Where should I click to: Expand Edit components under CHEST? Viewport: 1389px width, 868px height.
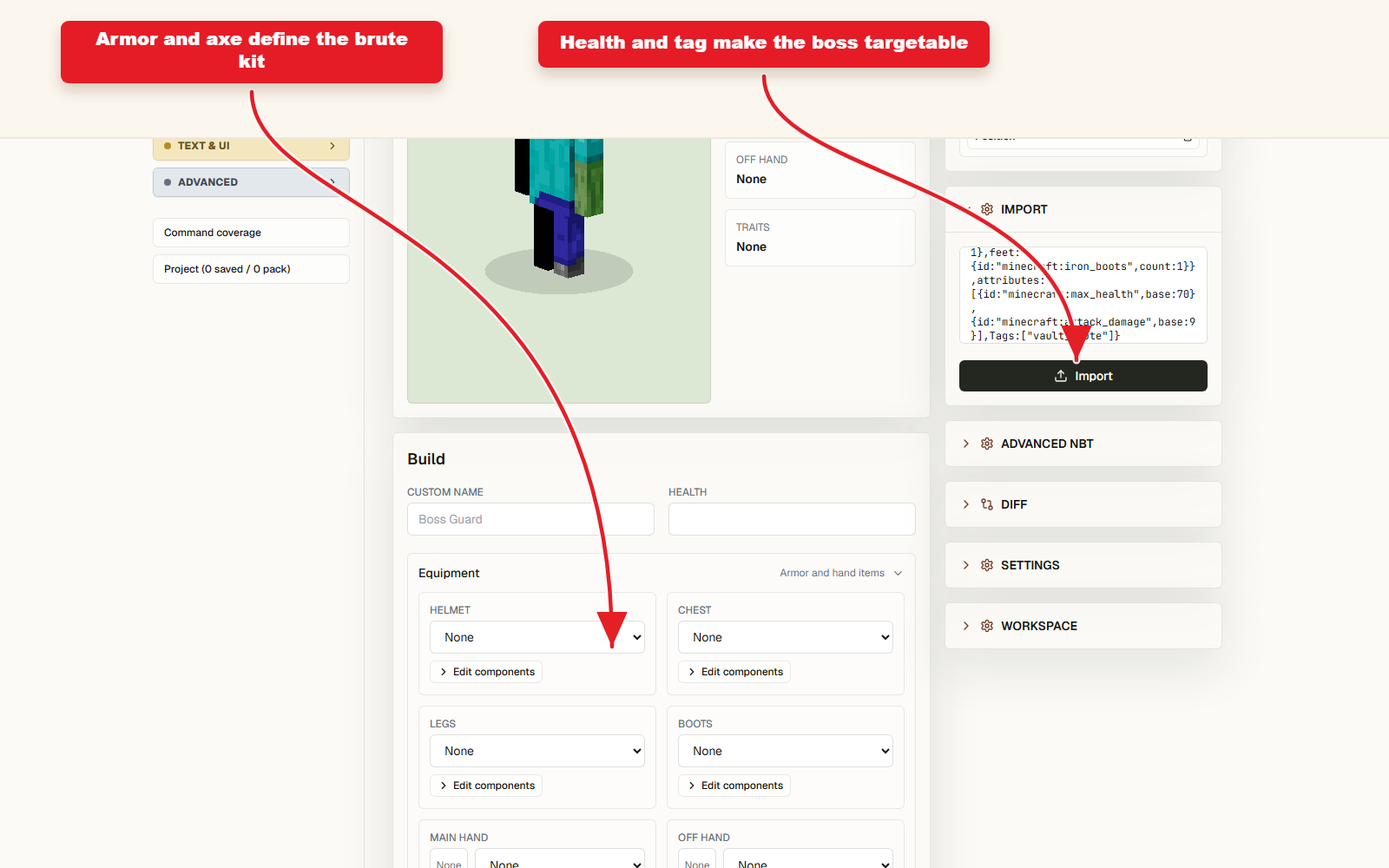click(x=734, y=672)
